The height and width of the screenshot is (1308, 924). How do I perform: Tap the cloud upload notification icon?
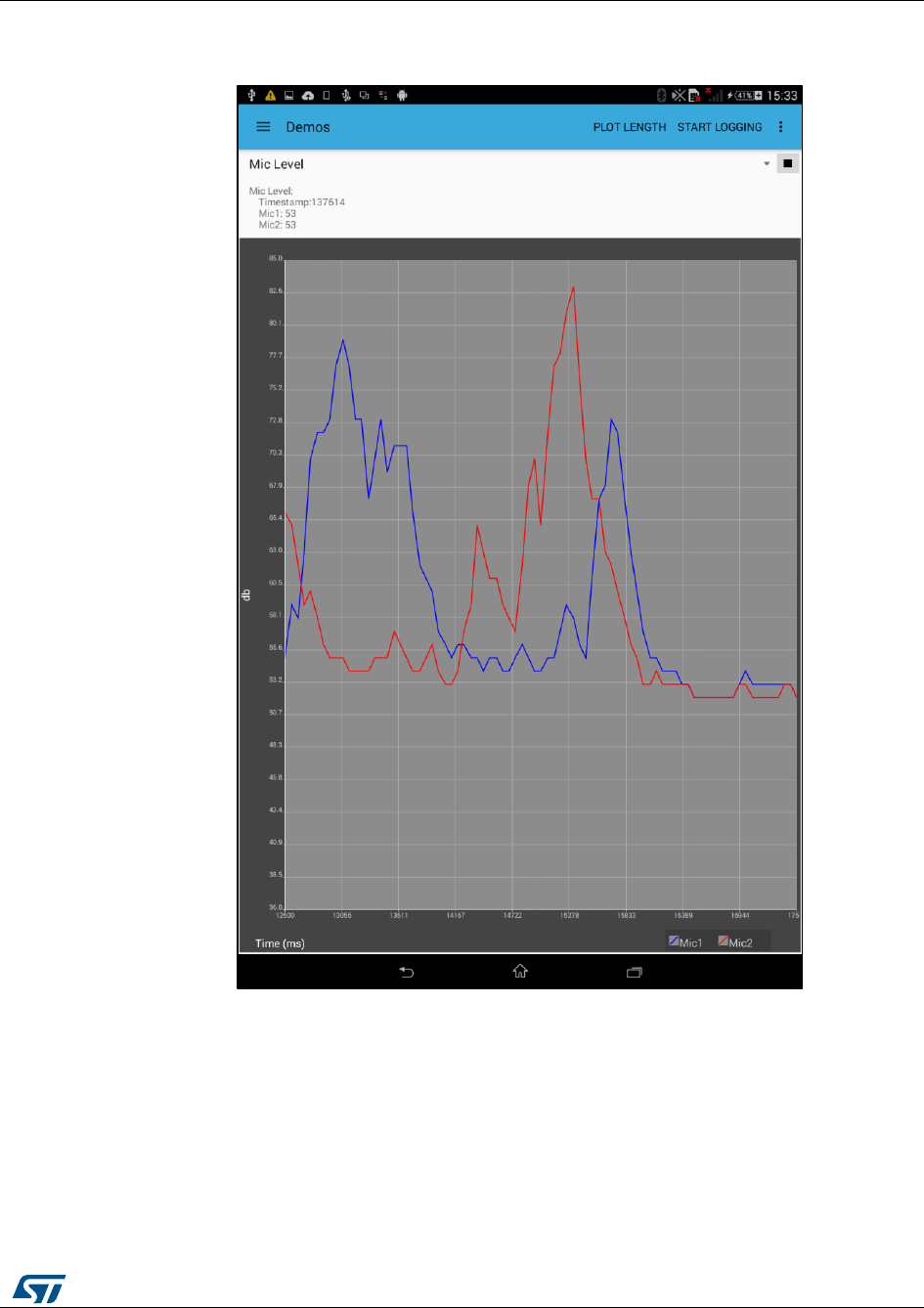click(308, 96)
